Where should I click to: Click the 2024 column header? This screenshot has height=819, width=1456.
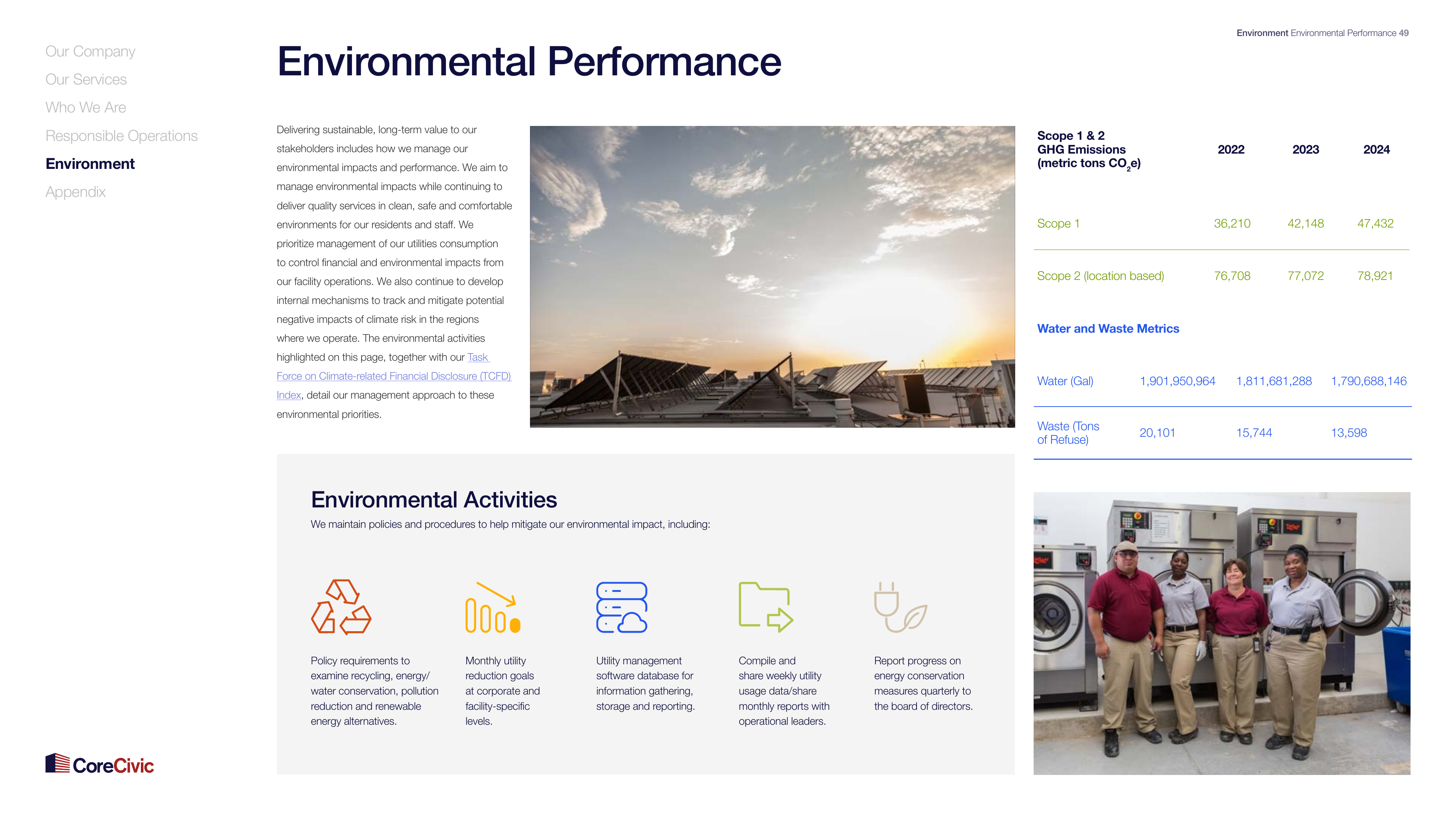click(1376, 149)
